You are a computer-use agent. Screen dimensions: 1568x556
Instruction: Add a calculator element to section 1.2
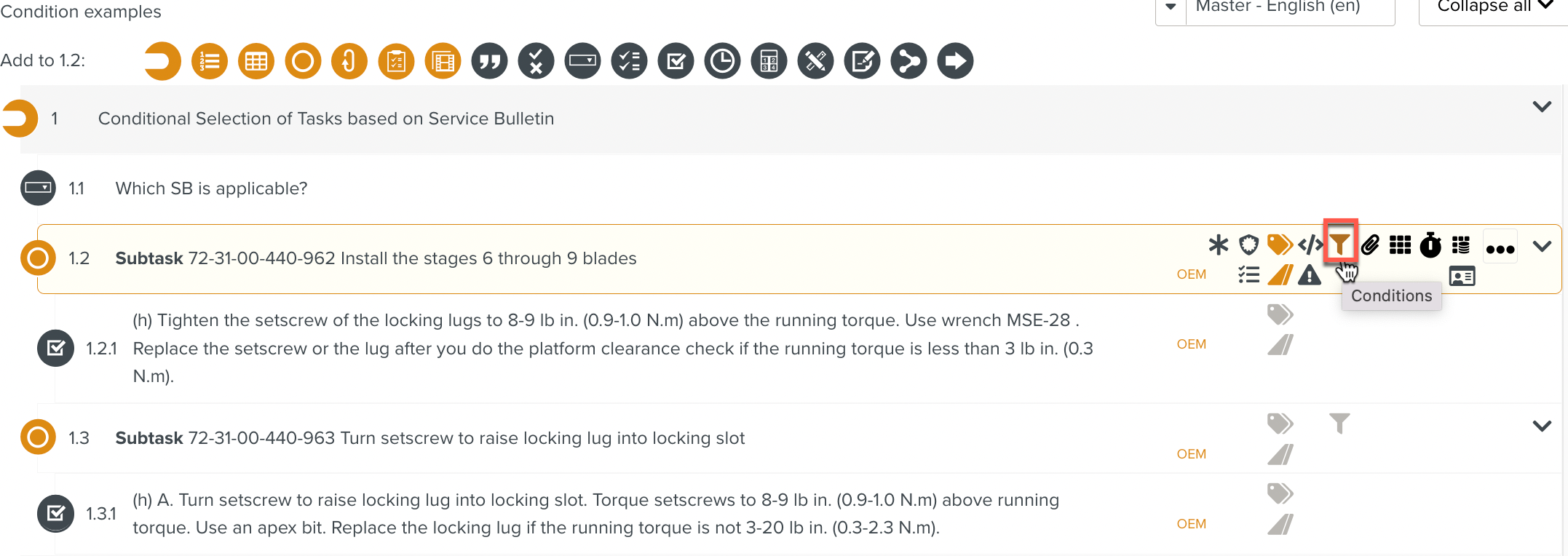(x=769, y=60)
